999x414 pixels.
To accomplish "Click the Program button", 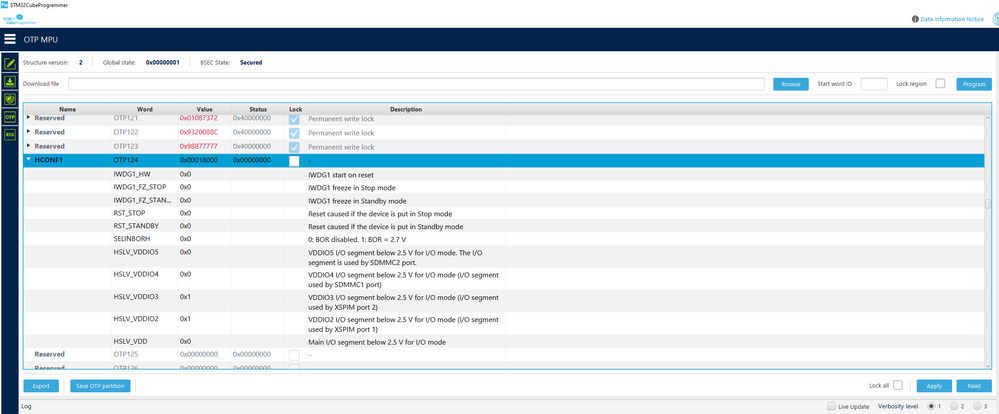I will pyautogui.click(x=974, y=84).
